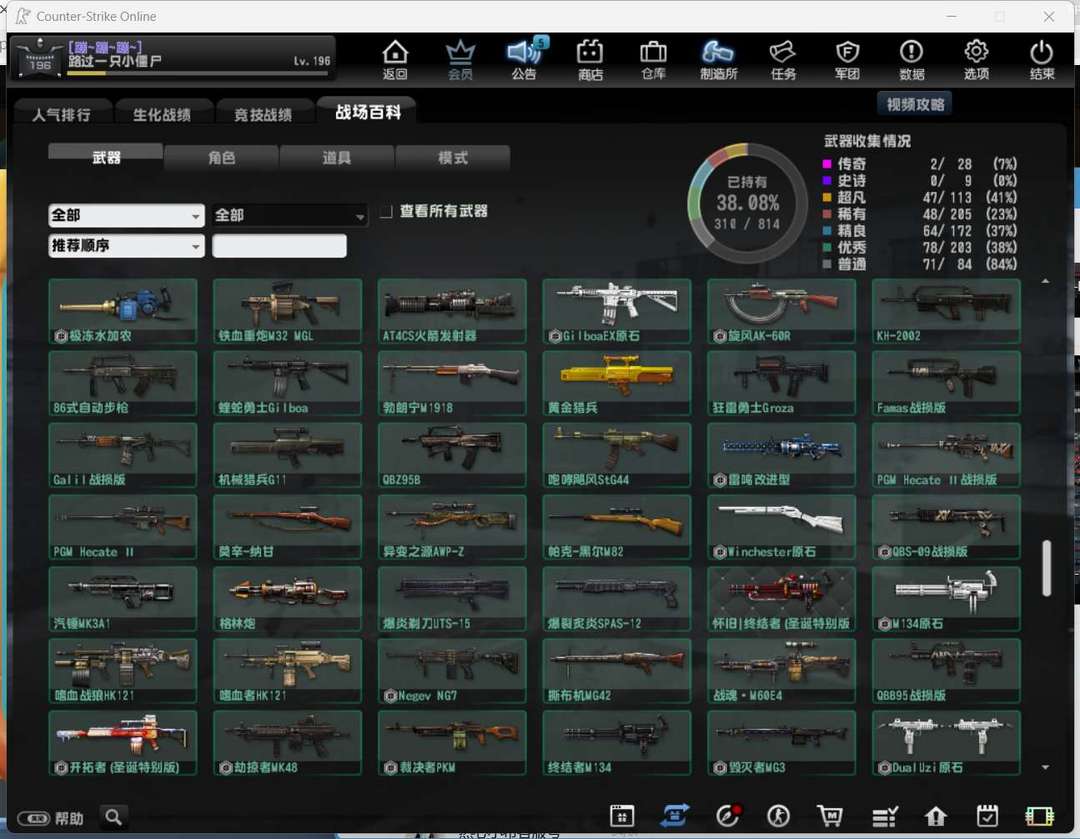Select the 异变之源AWP-Z weapon card
The image size is (1080, 839).
452,527
